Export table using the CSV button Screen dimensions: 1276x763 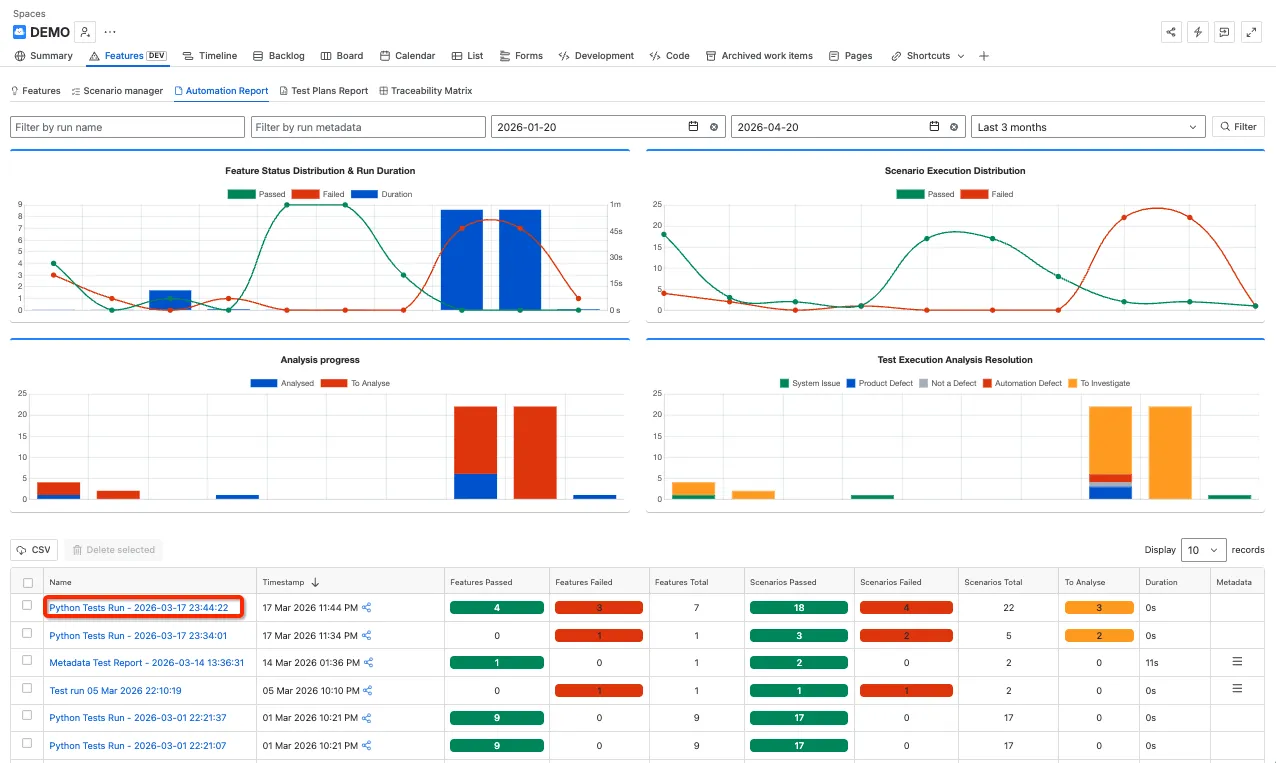coord(34,550)
